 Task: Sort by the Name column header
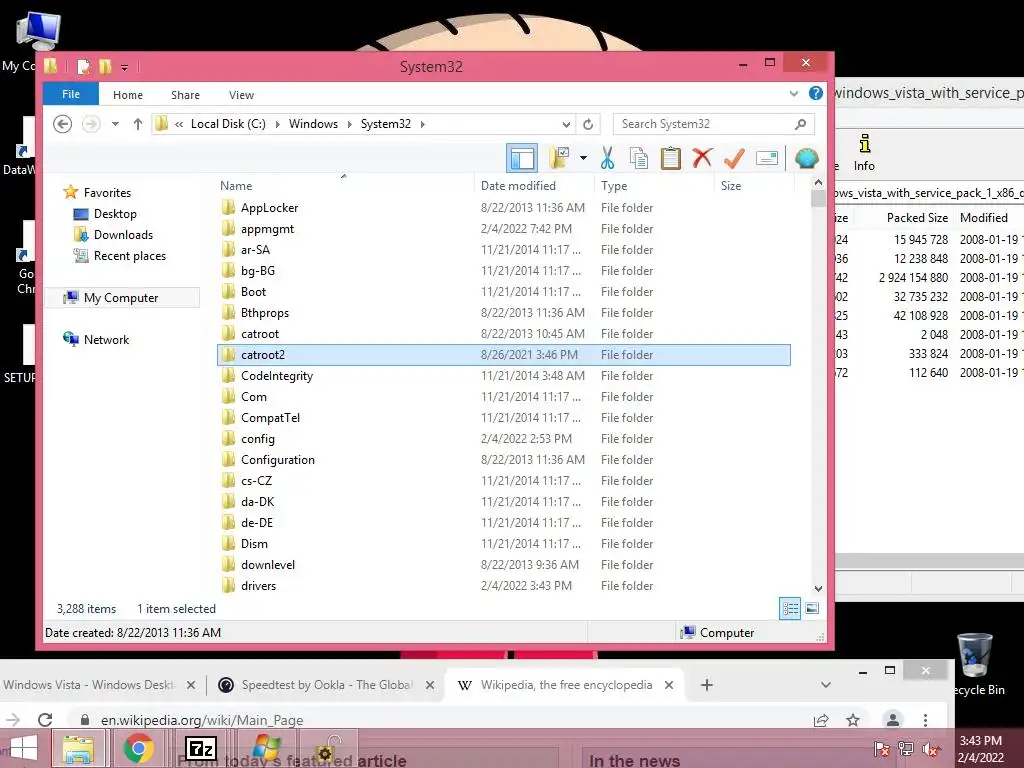(236, 186)
